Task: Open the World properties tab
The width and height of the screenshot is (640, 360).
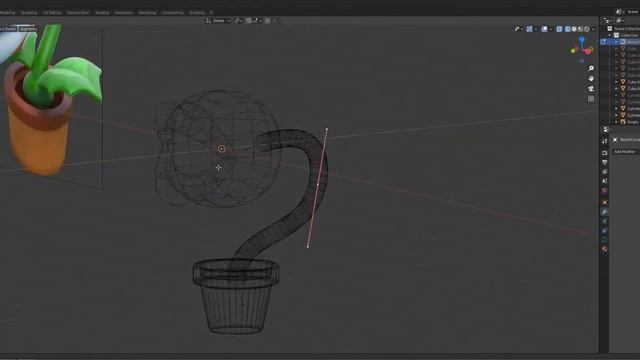Action: point(604,191)
